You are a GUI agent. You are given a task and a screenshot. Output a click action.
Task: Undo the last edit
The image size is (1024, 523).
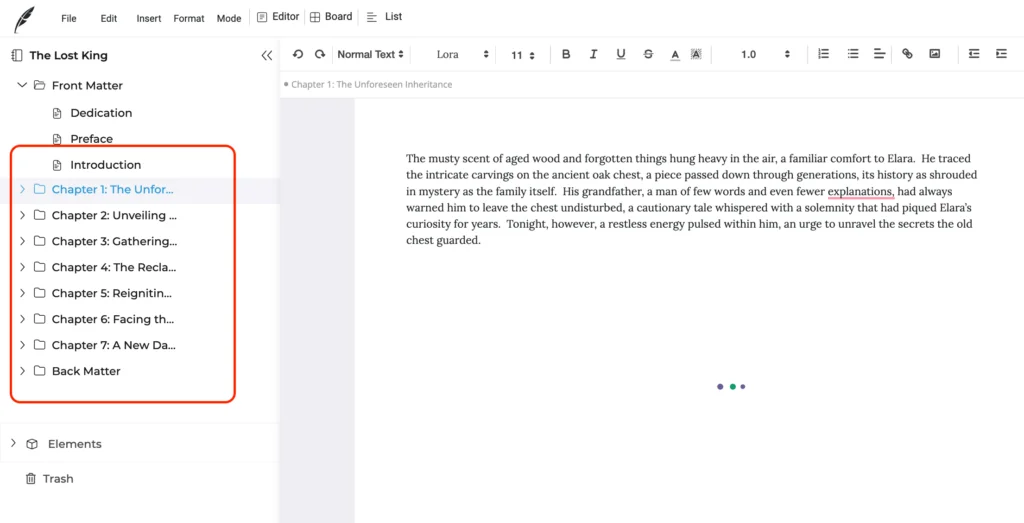(x=298, y=54)
